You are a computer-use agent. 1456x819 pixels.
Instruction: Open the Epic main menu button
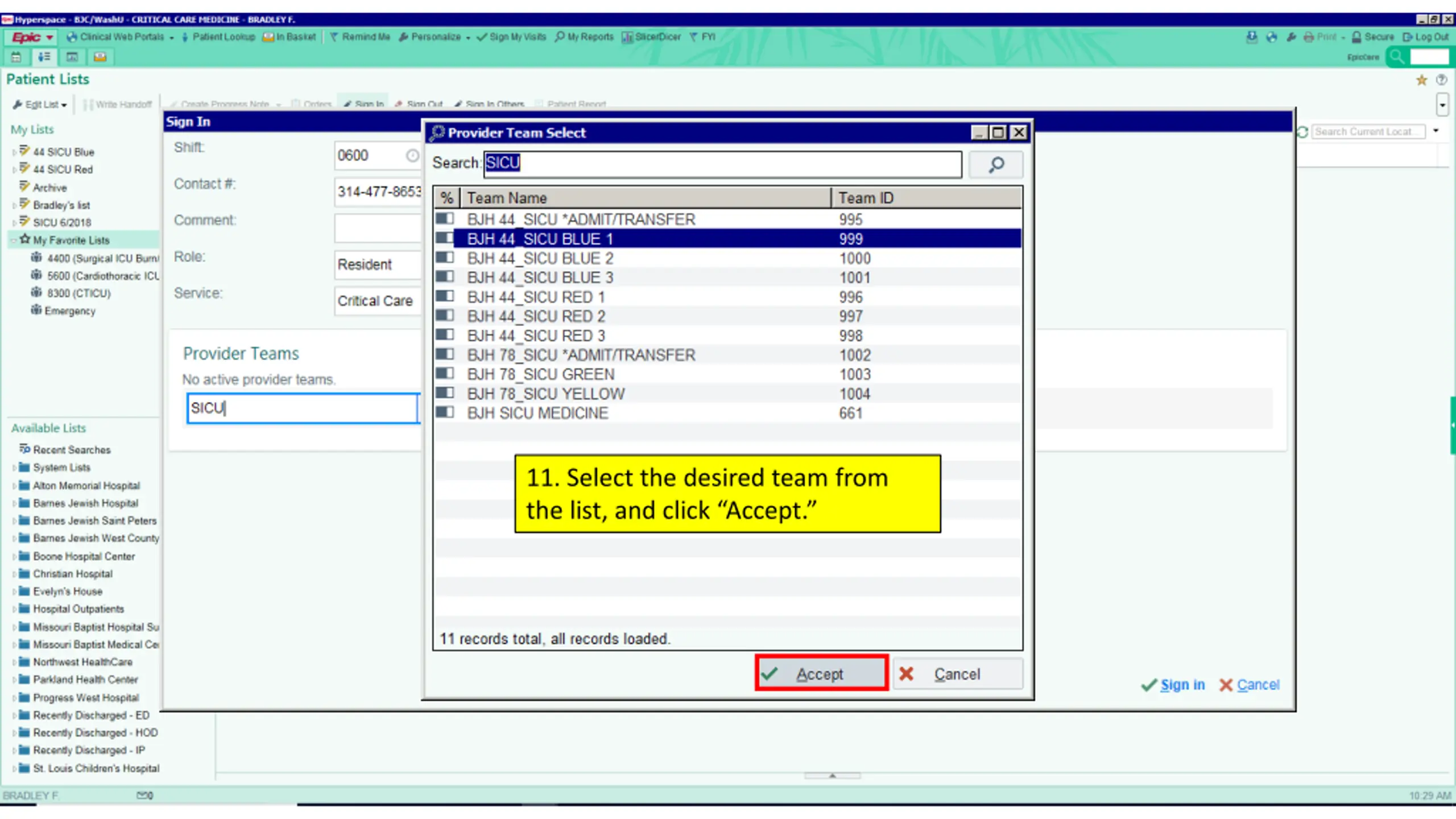(x=32, y=37)
